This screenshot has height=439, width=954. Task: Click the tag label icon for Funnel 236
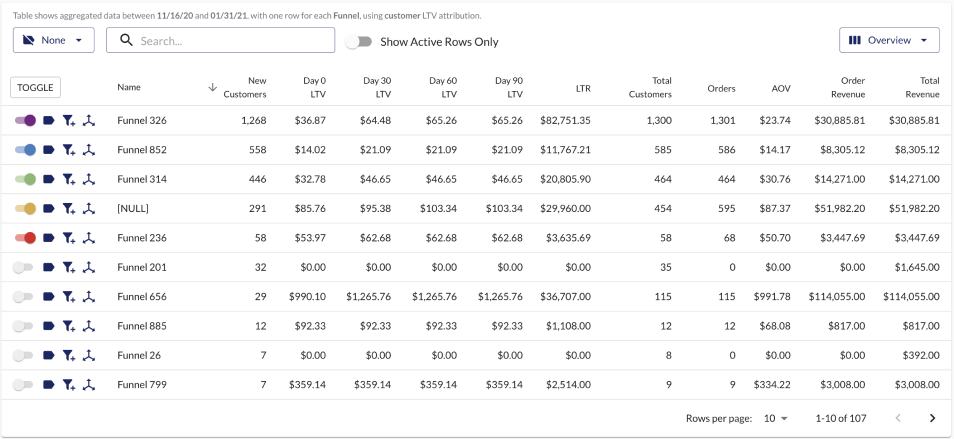point(48,238)
